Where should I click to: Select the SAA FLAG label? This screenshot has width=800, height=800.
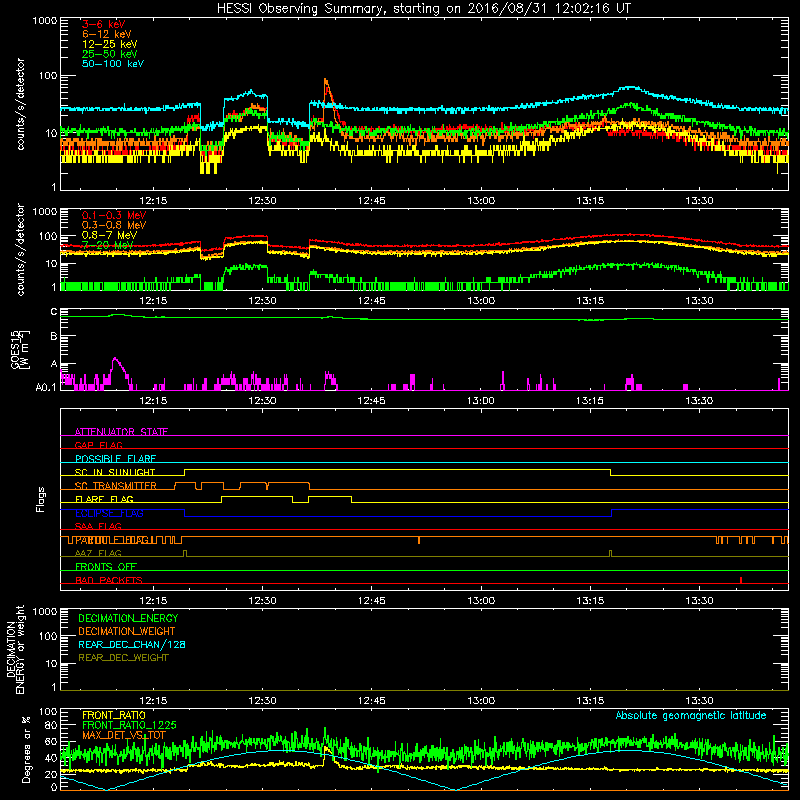click(x=98, y=527)
